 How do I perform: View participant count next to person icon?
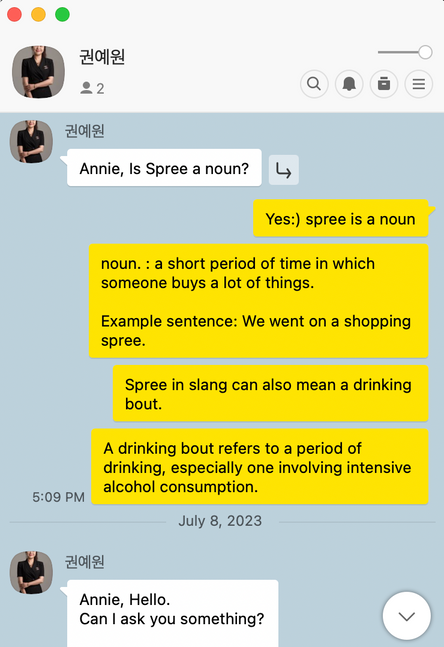[92, 88]
